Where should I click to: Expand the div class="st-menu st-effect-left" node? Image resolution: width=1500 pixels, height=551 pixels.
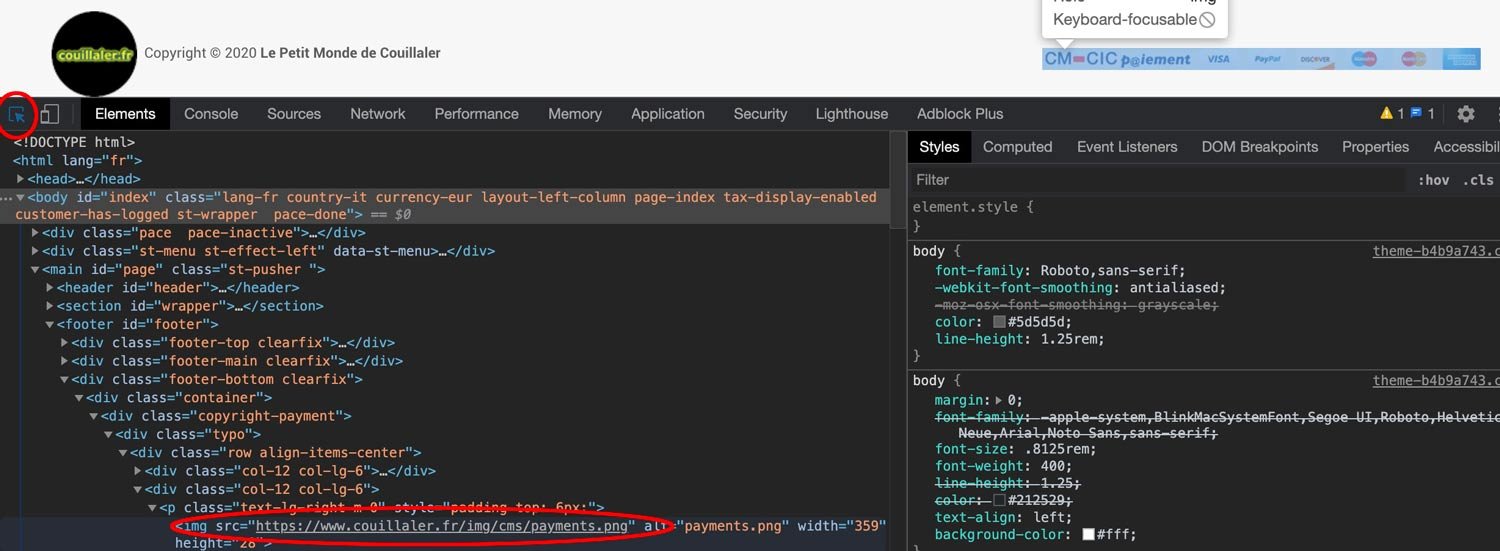[x=35, y=252]
